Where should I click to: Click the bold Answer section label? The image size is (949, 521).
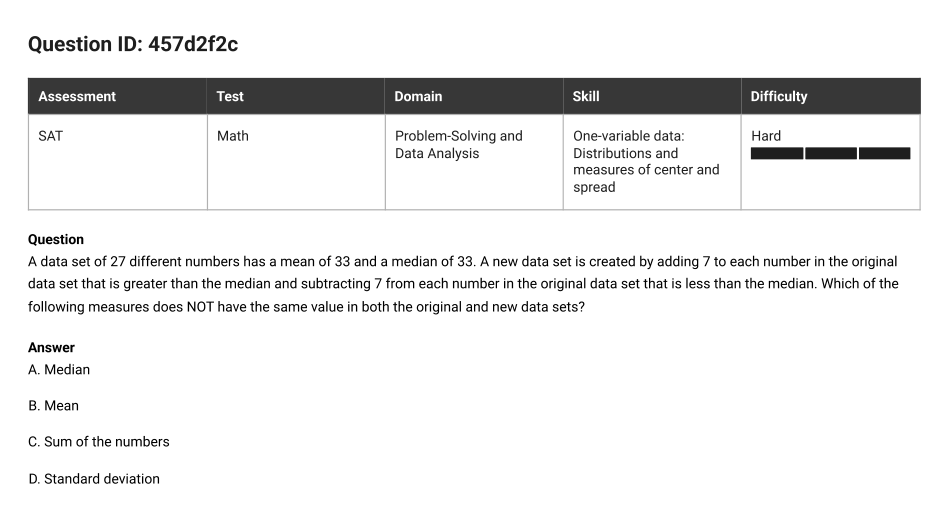(x=51, y=347)
